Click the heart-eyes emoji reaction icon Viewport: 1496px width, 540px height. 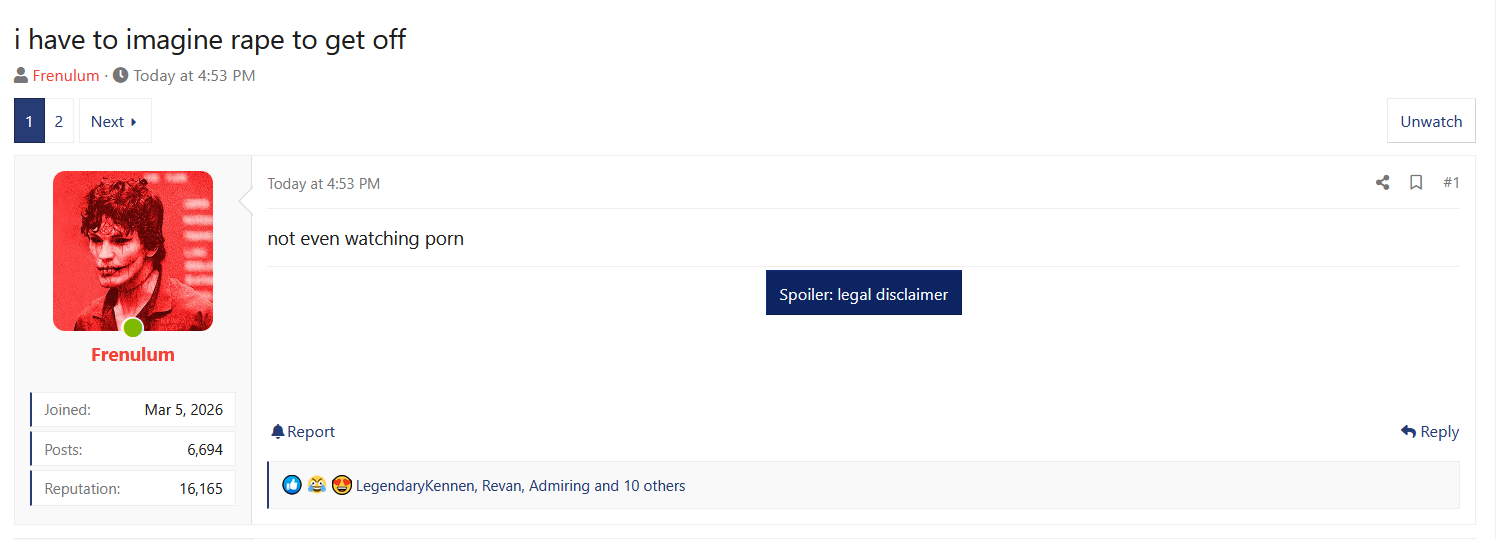(x=341, y=485)
